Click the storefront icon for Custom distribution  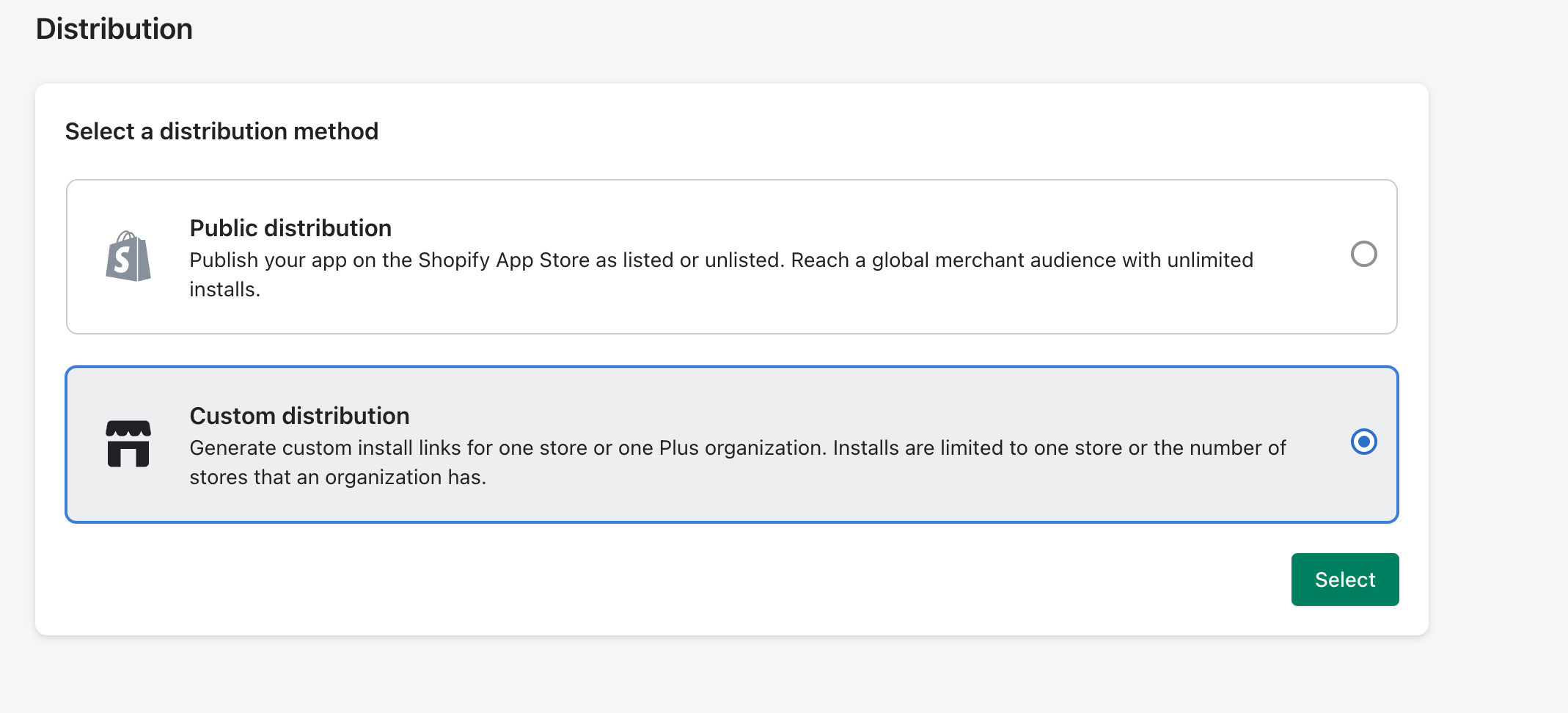click(128, 444)
